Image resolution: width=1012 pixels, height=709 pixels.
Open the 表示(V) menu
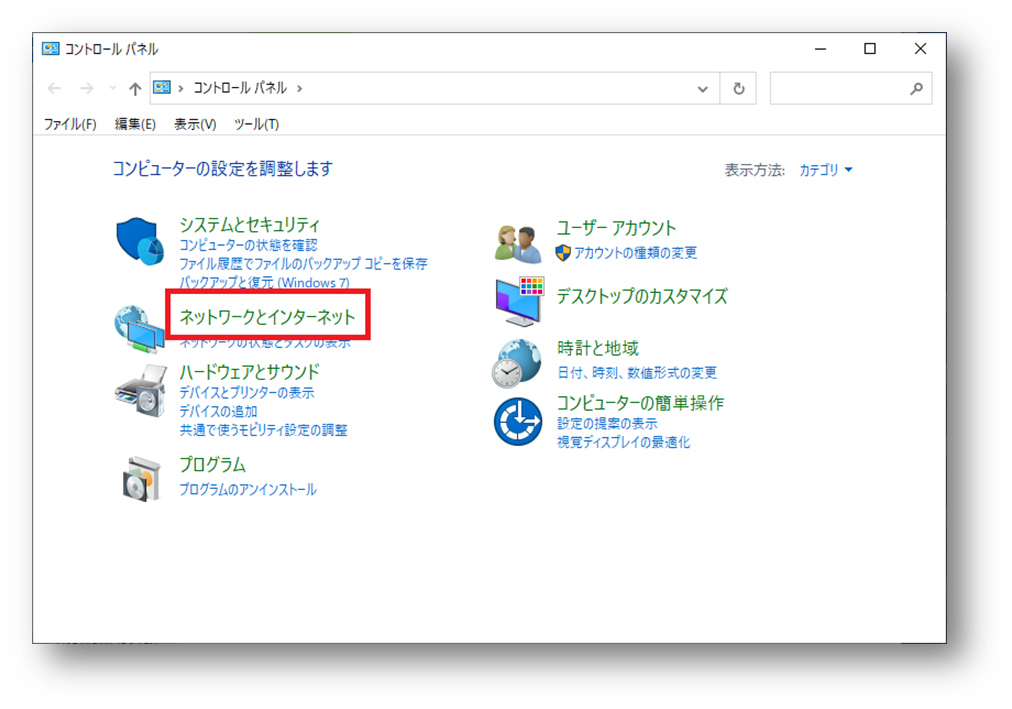pyautogui.click(x=195, y=124)
